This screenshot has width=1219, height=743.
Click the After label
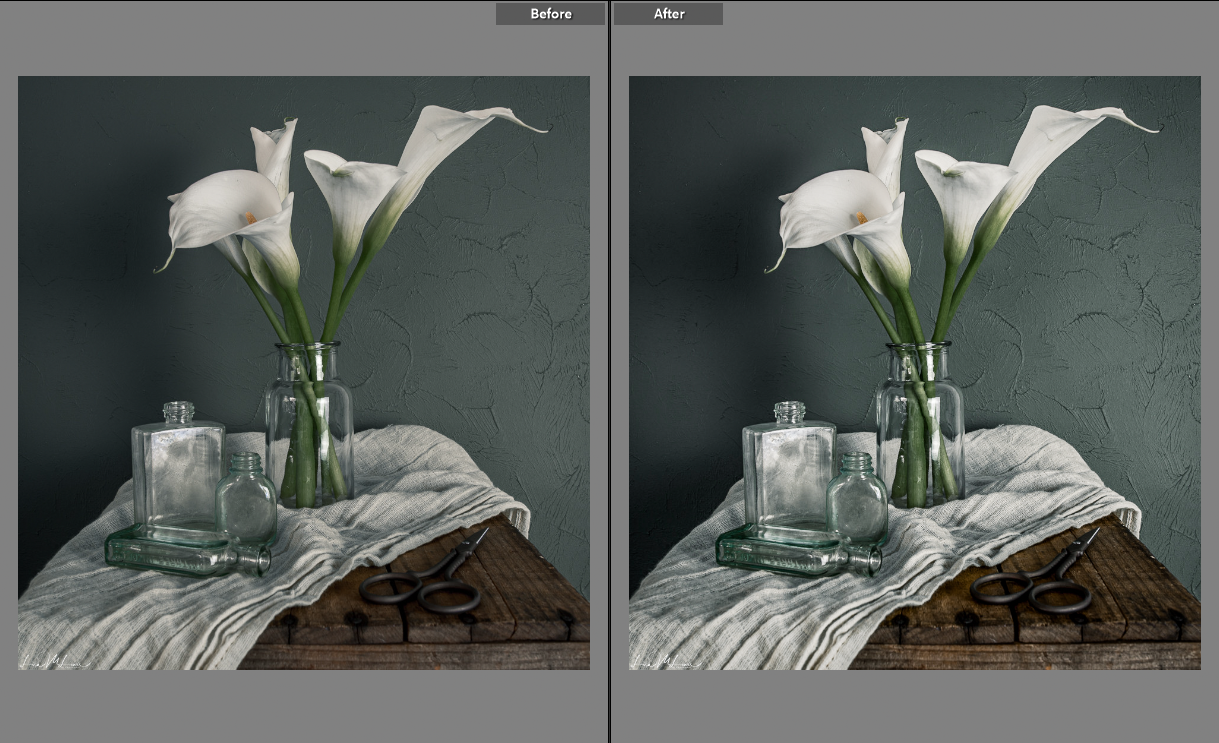[x=668, y=14]
